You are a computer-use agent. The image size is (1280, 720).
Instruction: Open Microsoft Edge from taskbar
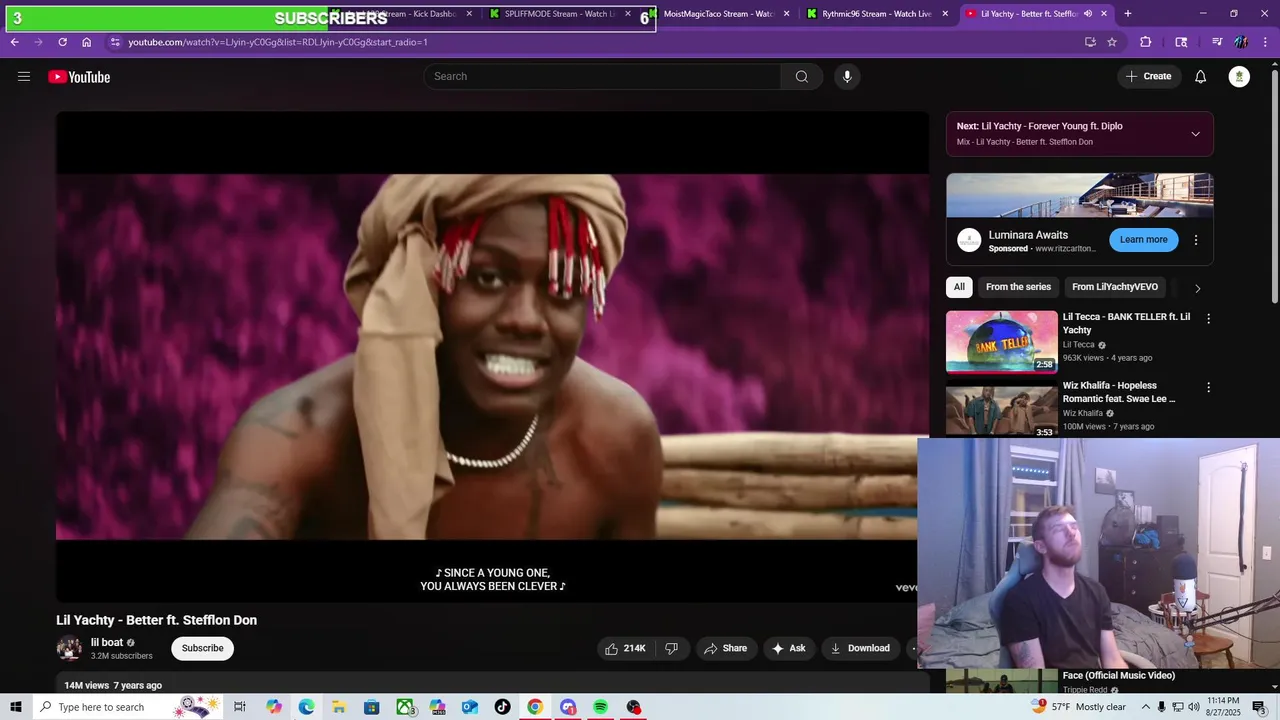tap(306, 707)
